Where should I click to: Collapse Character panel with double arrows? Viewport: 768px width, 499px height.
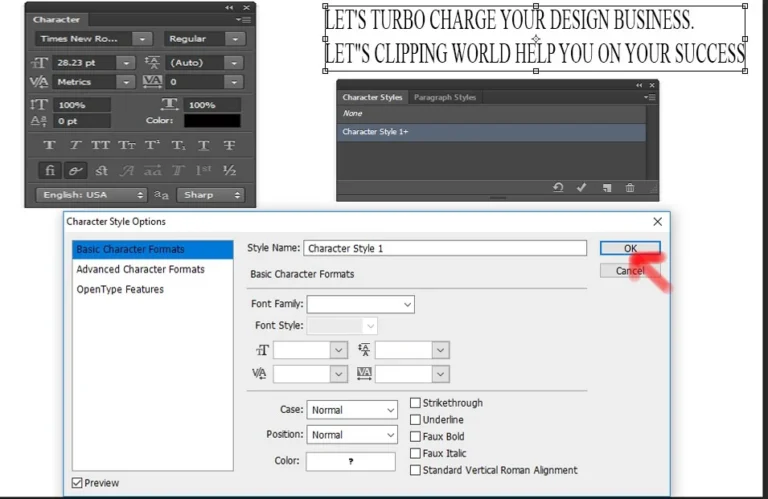229,7
